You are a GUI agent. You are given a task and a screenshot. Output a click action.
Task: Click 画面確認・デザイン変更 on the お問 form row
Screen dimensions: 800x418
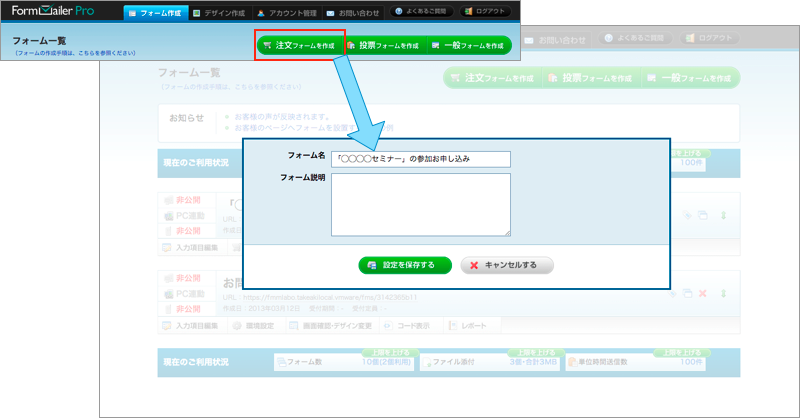tap(331, 326)
